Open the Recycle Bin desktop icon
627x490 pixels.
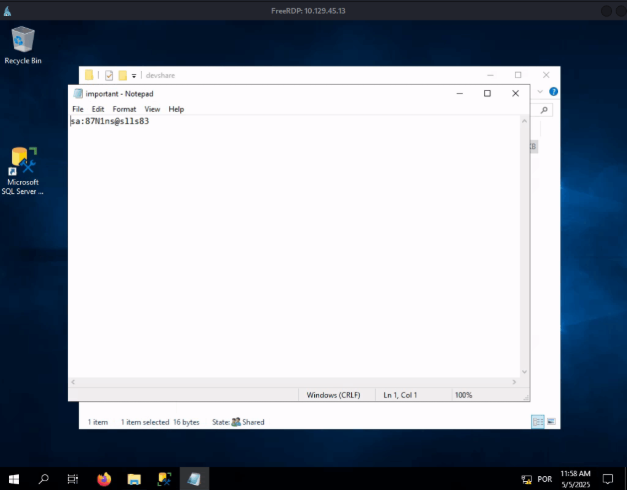pos(22,45)
